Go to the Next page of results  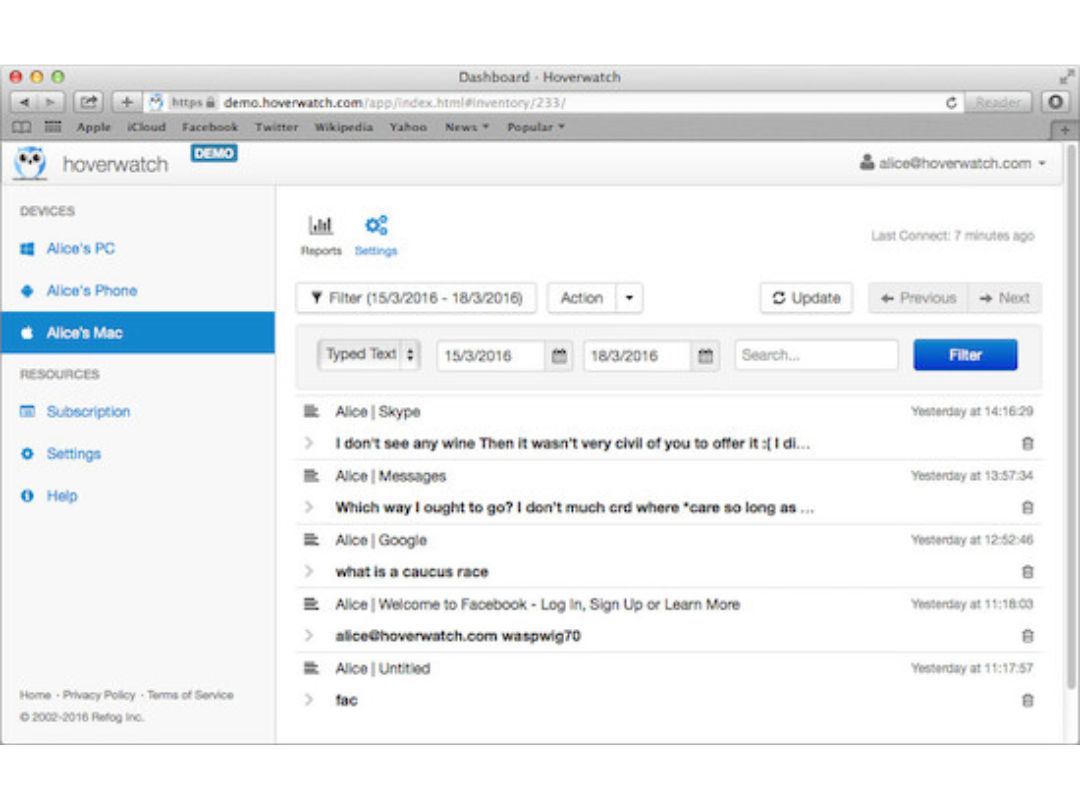(x=1004, y=298)
